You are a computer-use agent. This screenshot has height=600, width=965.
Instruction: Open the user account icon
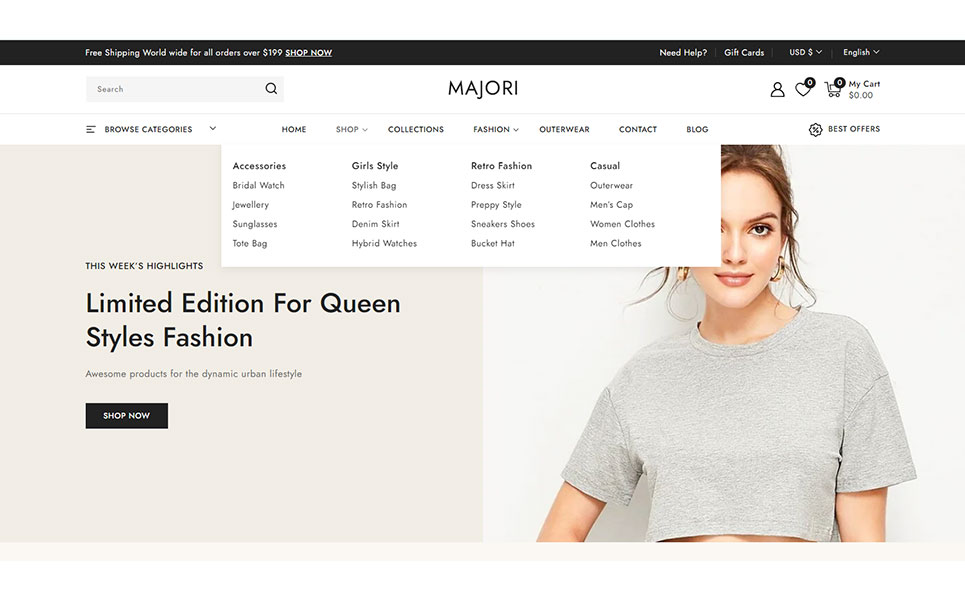(777, 90)
